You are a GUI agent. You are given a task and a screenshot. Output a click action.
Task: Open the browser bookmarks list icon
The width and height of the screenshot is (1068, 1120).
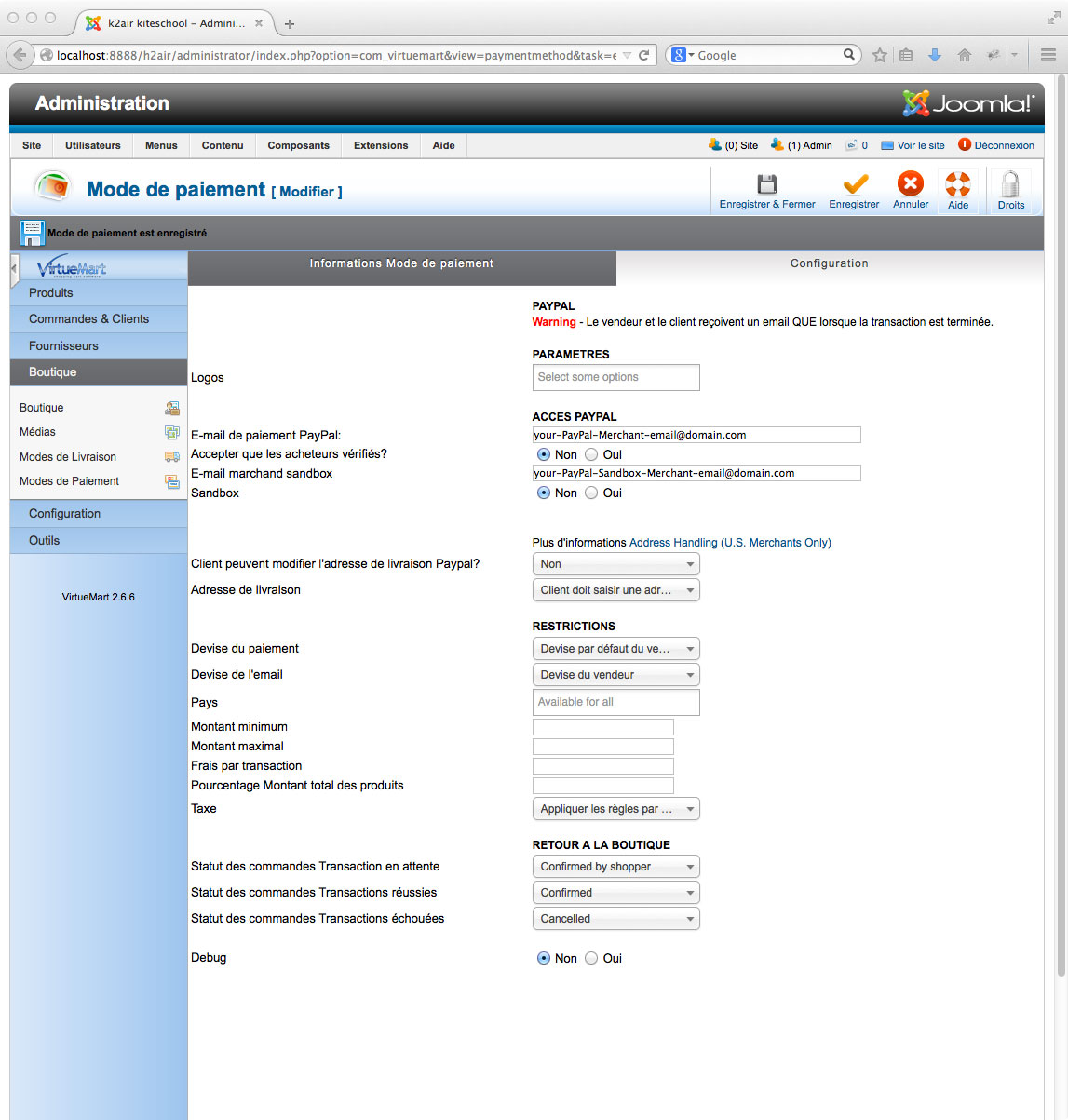click(x=906, y=55)
